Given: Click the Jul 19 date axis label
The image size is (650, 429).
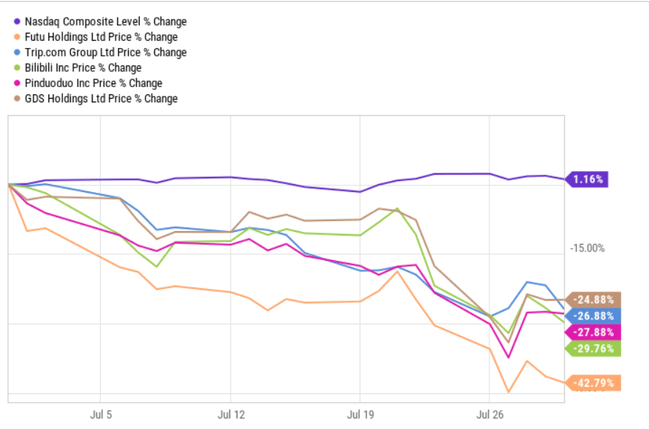Looking at the screenshot, I should (x=360, y=411).
